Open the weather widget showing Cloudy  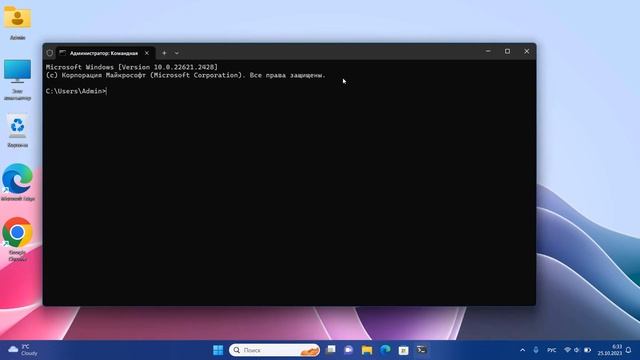click(23, 350)
